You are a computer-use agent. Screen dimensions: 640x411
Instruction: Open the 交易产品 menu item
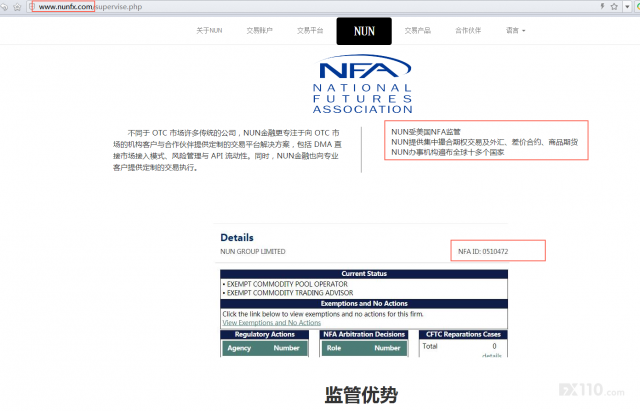[418, 31]
